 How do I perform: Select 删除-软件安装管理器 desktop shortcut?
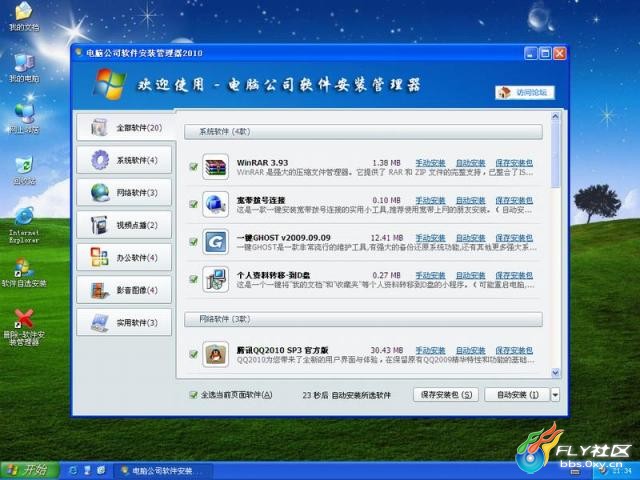tap(24, 327)
